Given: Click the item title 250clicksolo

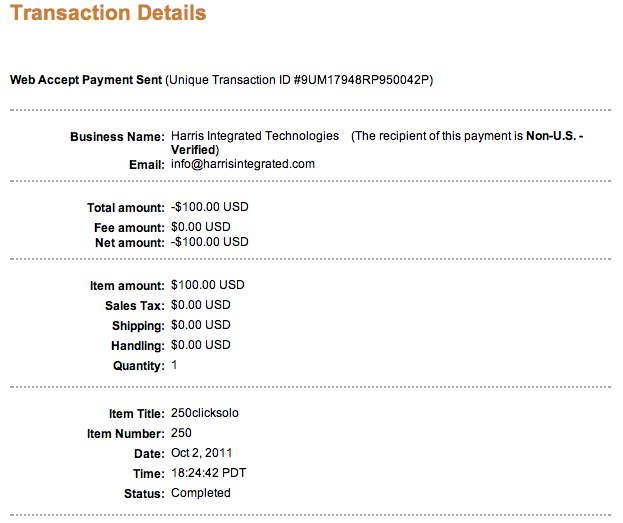Looking at the screenshot, I should pos(205,414).
